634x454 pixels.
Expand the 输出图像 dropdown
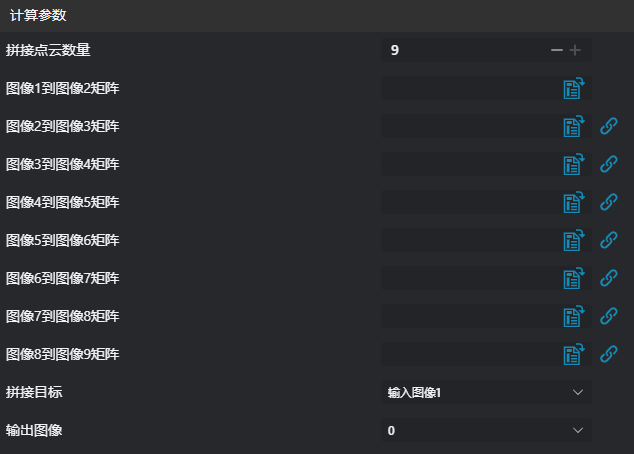click(486, 430)
